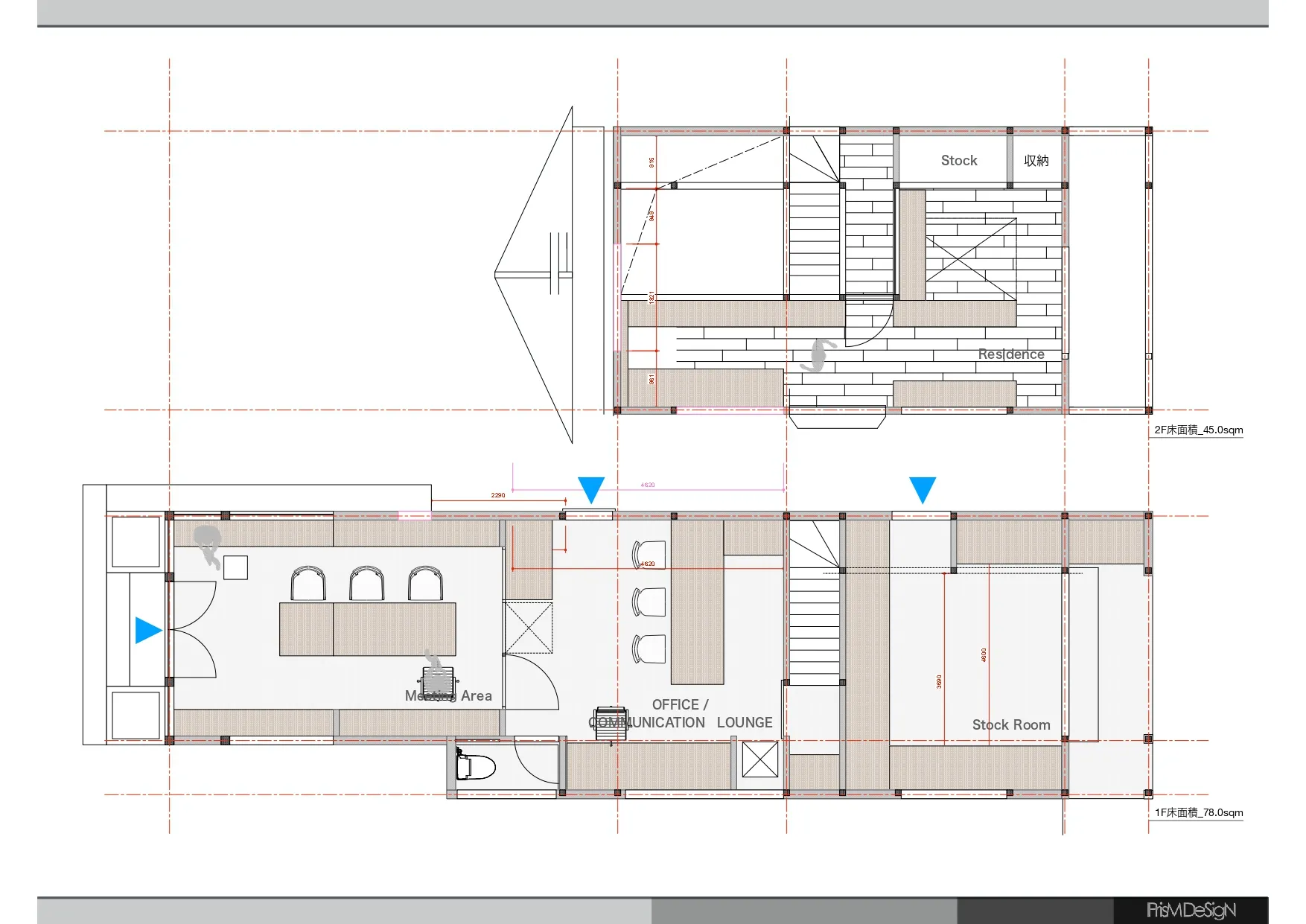Click the meeting table in Meeting Area
The height and width of the screenshot is (924, 1306).
(367, 629)
